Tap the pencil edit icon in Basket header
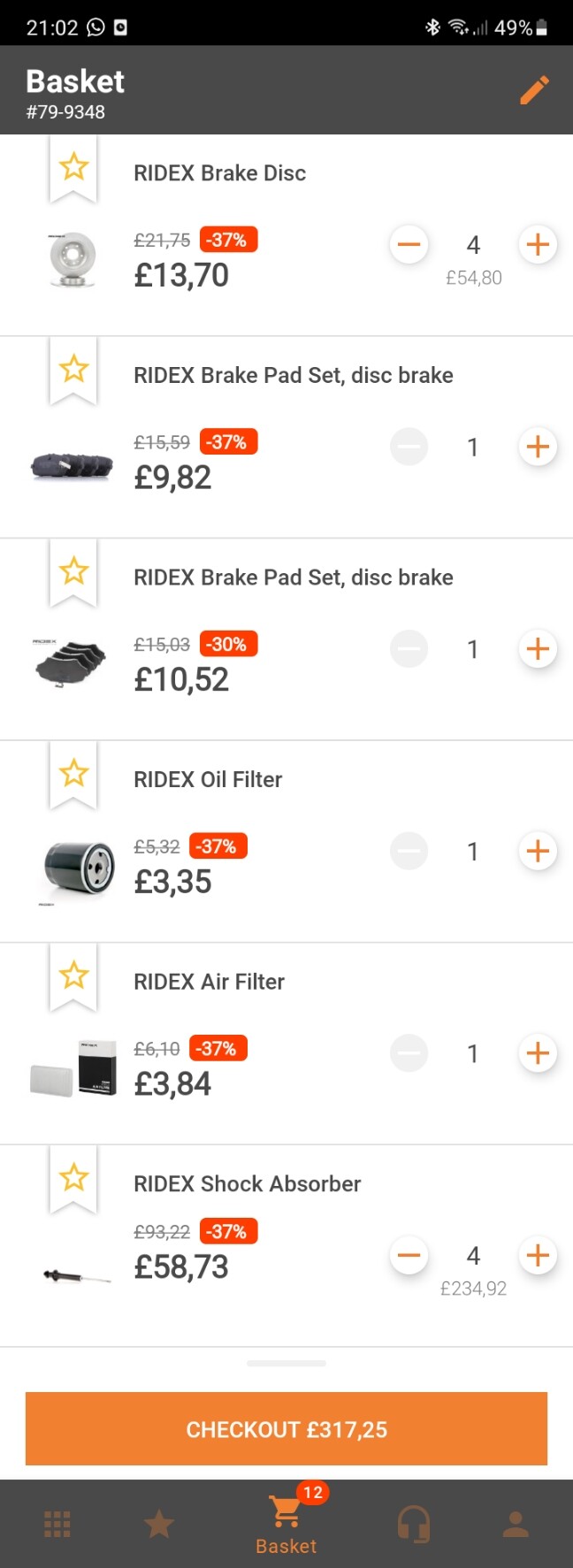This screenshot has width=573, height=1568. (x=534, y=89)
